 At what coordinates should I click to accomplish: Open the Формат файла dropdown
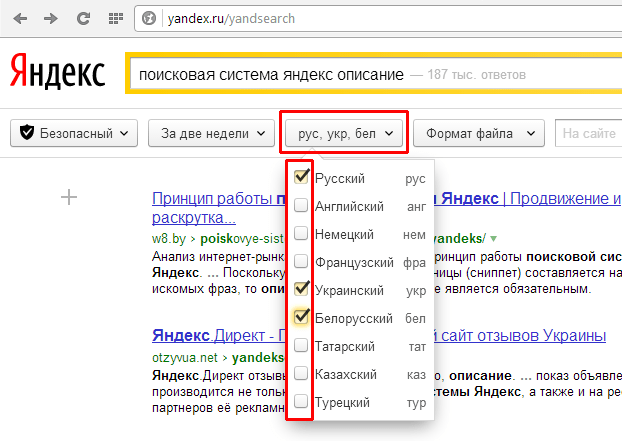(x=479, y=133)
